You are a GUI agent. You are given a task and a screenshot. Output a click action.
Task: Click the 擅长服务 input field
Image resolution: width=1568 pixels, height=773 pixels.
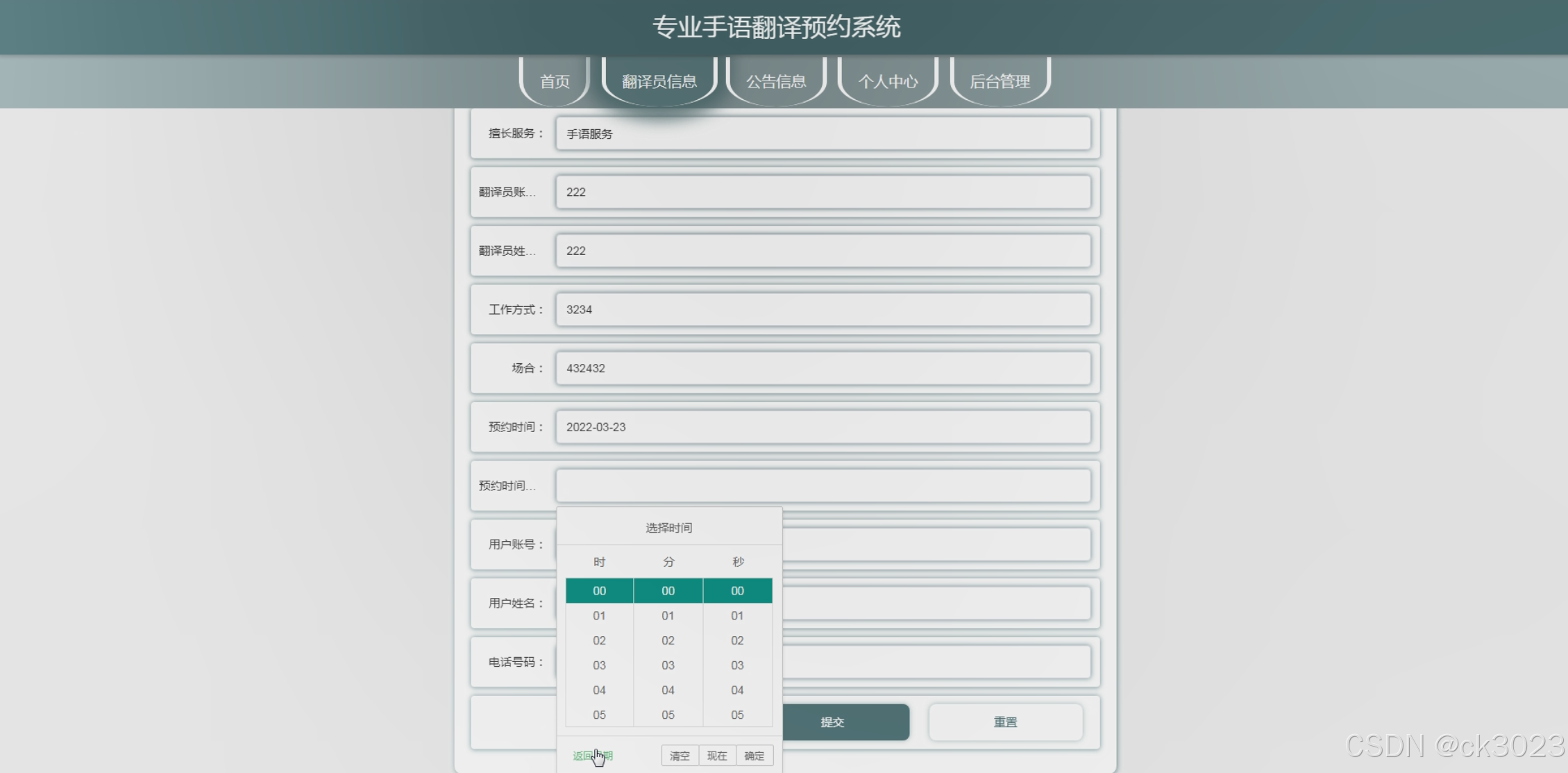coord(823,133)
